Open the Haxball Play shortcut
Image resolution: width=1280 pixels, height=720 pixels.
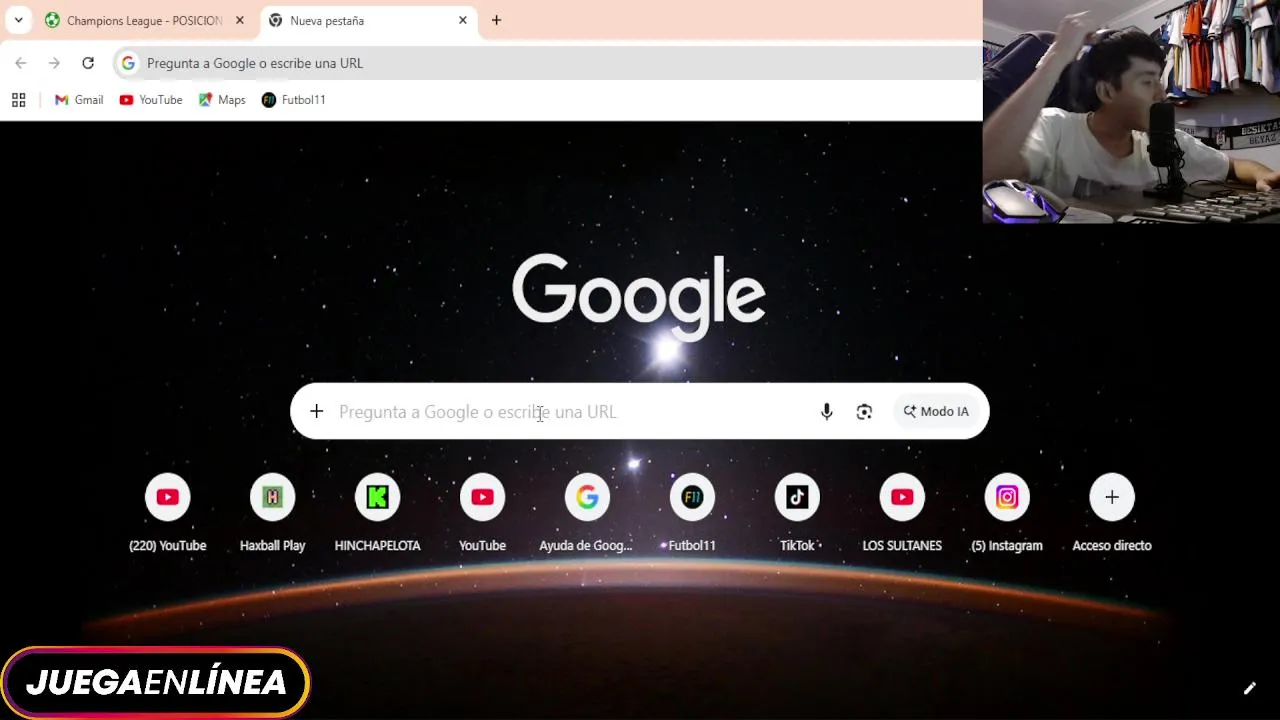[x=273, y=513]
